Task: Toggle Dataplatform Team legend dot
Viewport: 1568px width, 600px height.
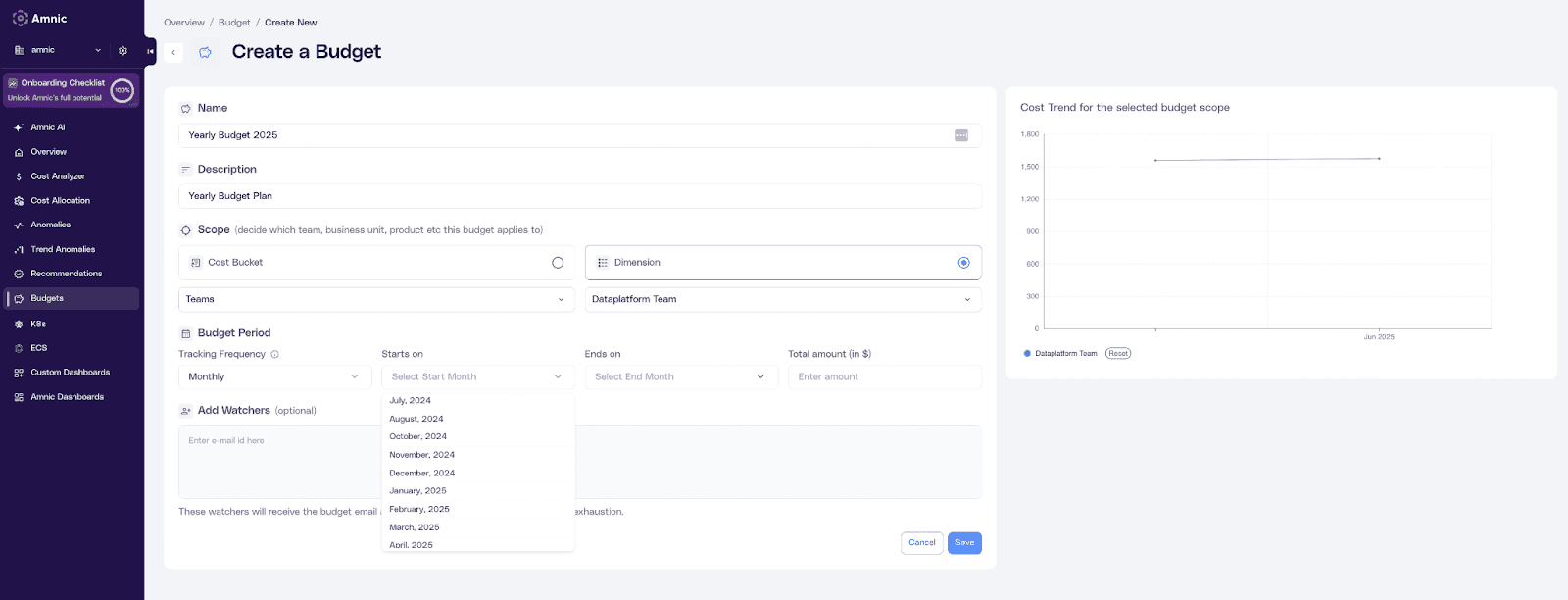Action: (1027, 353)
